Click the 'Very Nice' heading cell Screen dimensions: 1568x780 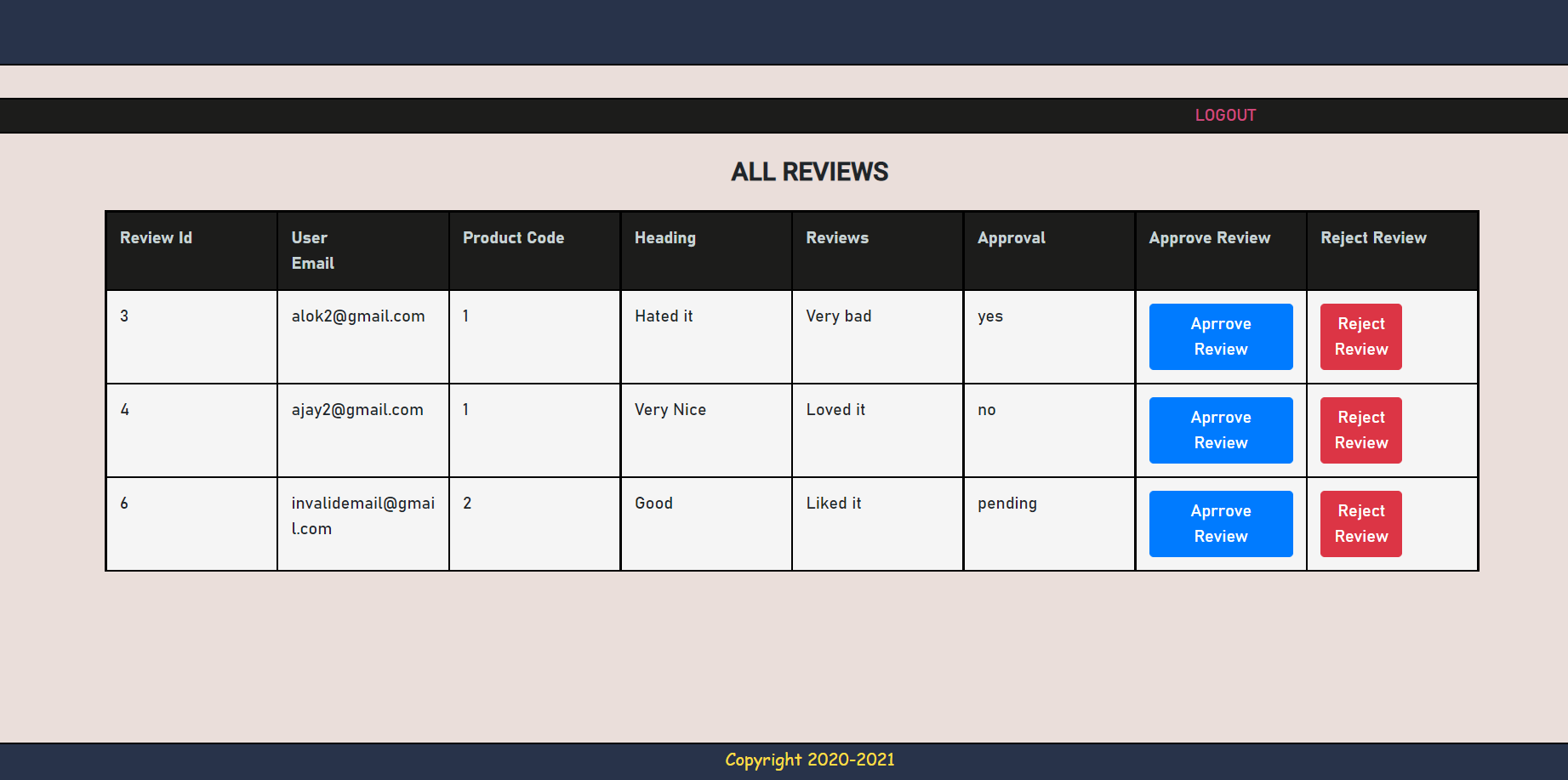(x=707, y=430)
